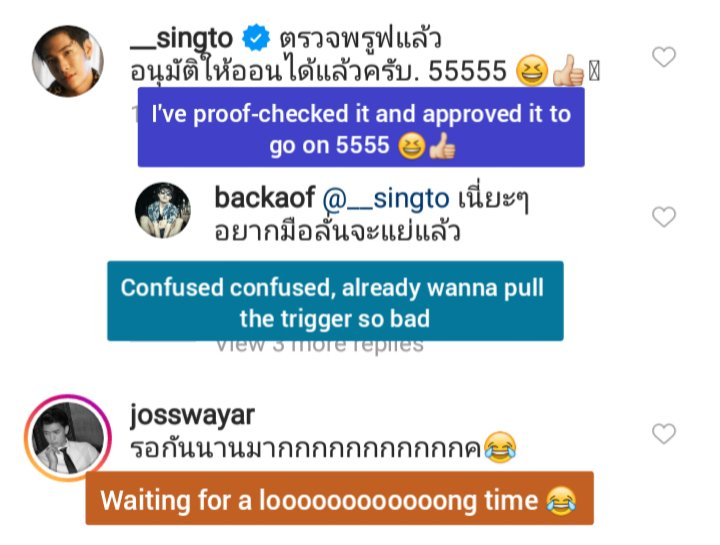Click backaof's Thai reply text
Screen dimensions: 720x545
(371, 215)
